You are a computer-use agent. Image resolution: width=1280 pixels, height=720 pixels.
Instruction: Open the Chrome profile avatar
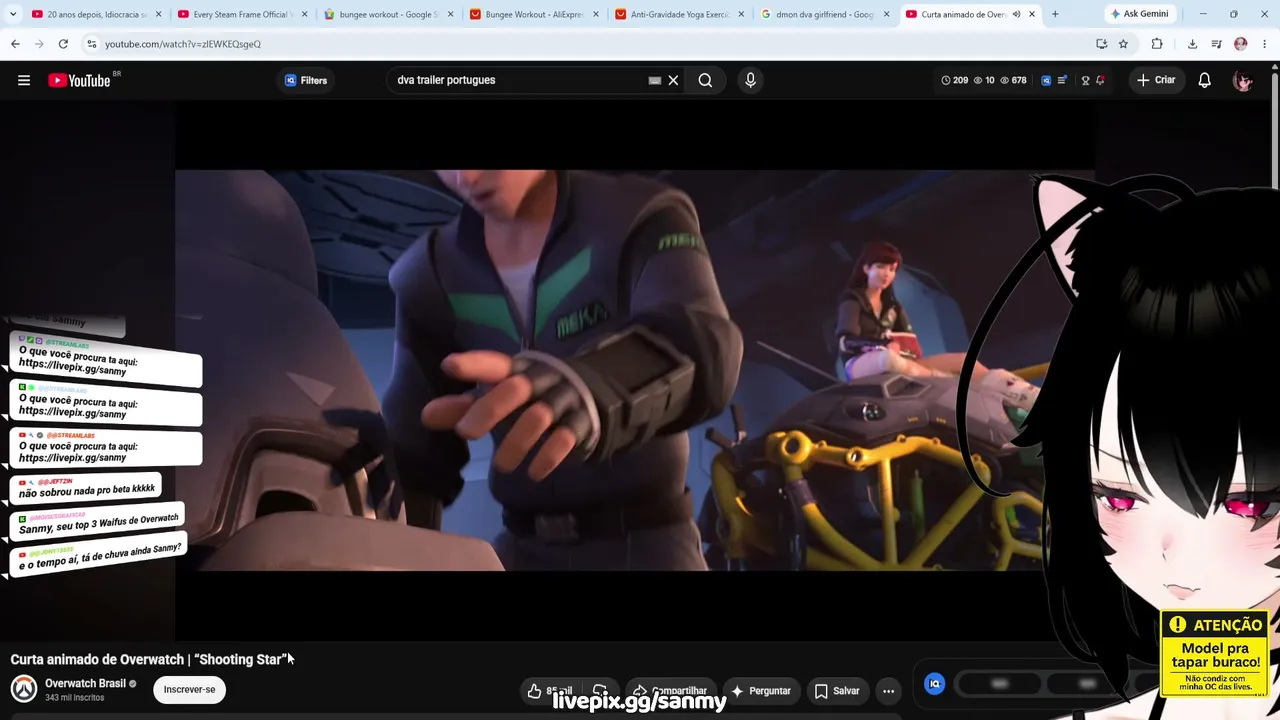[x=1241, y=44]
